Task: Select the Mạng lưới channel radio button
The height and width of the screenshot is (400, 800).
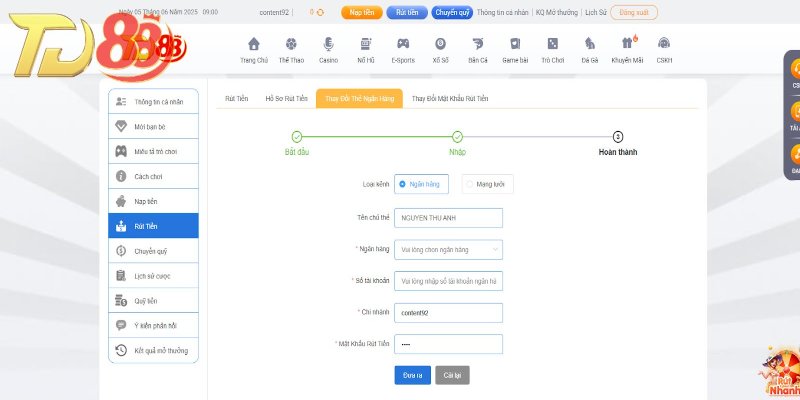Action: (469, 184)
